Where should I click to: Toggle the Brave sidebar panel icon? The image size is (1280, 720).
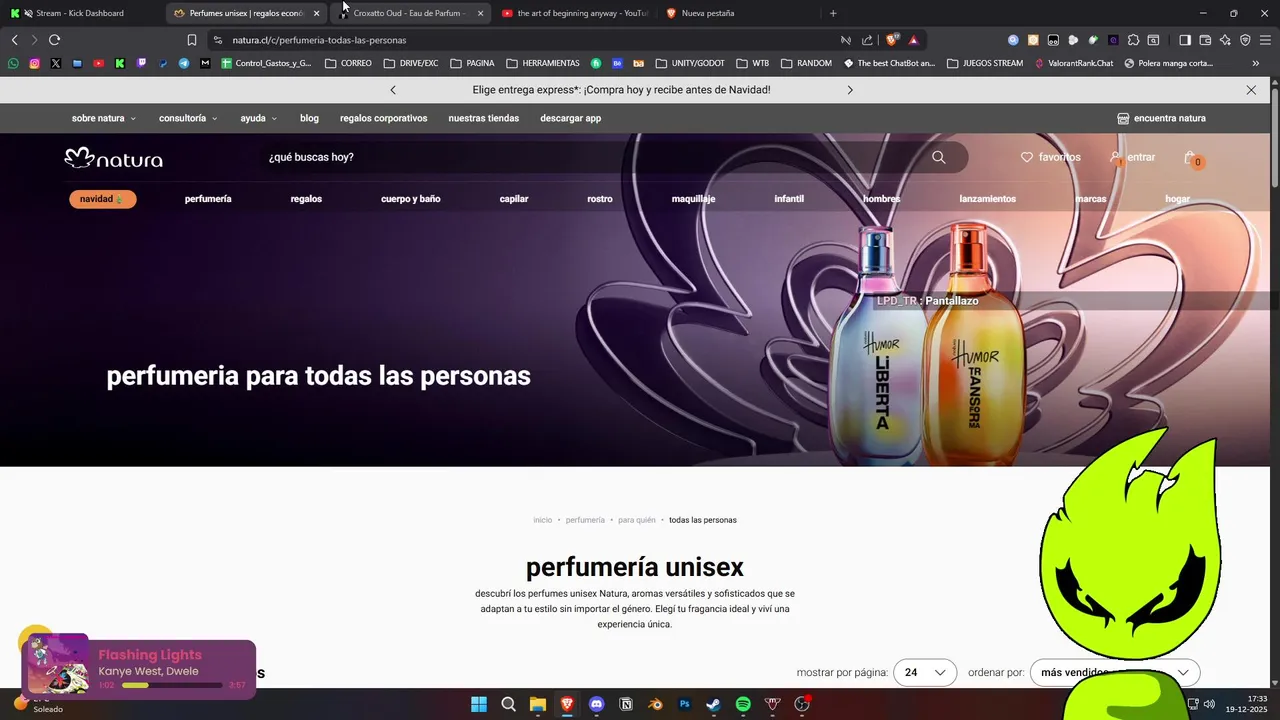pyautogui.click(x=1185, y=40)
